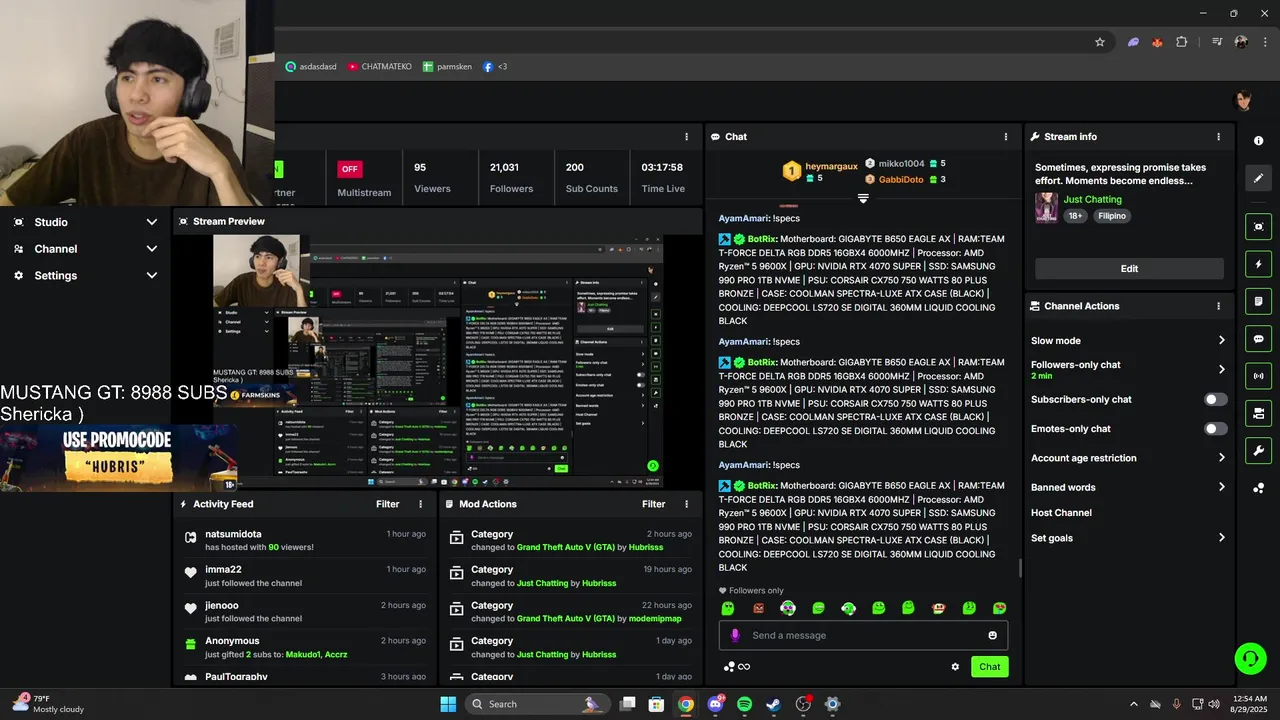
Task: Click the broadcast signal icon in right sidebar
Action: [x=1259, y=376]
